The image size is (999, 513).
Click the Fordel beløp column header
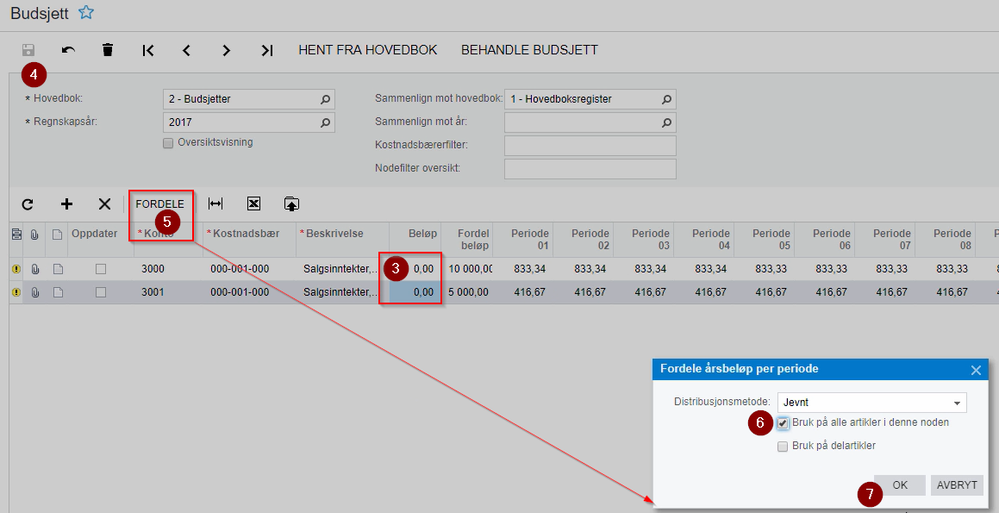tap(466, 240)
